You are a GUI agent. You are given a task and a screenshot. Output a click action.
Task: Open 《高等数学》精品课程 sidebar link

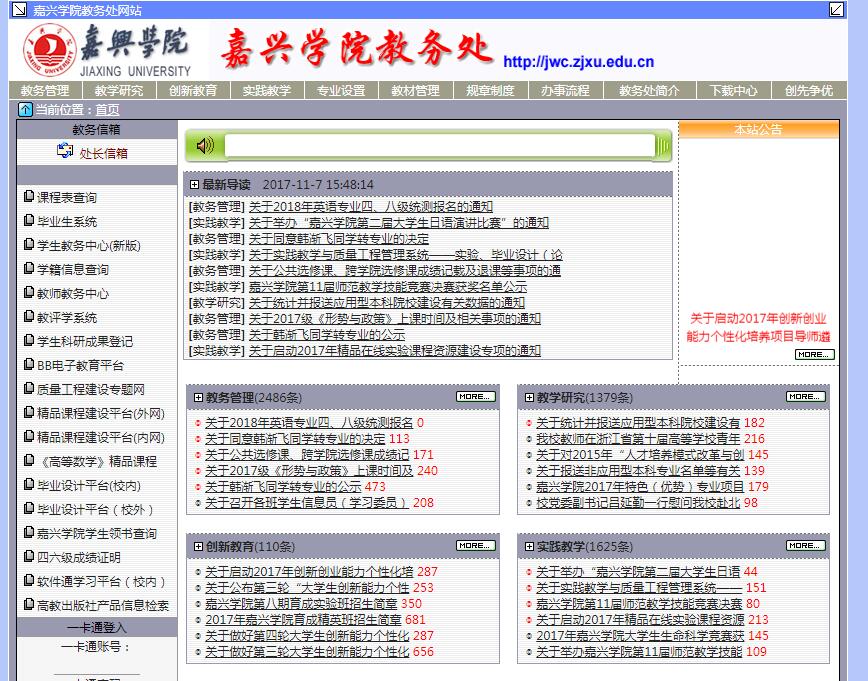97,461
